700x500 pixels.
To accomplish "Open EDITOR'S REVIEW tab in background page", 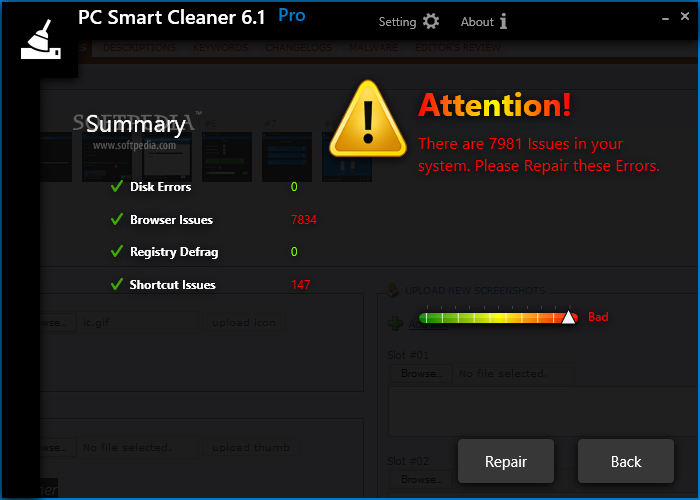I will pyautogui.click(x=458, y=47).
